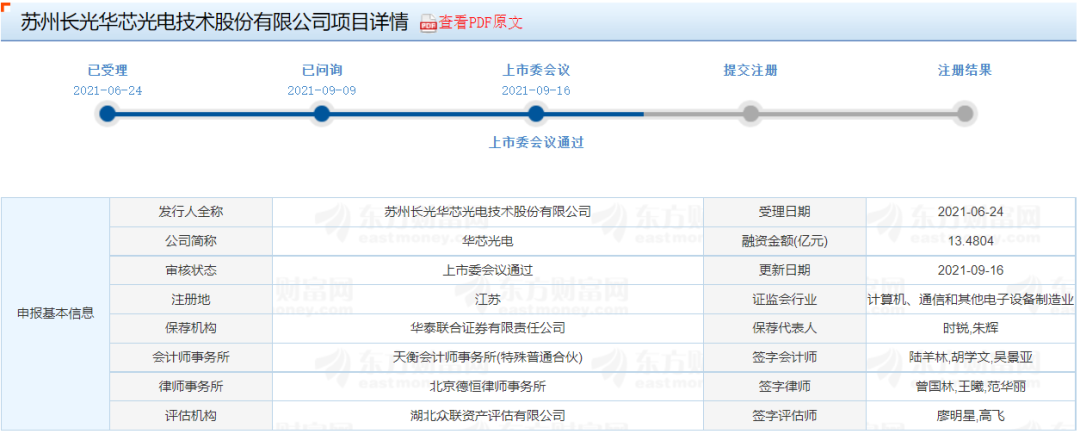Click the 保荐机构 label cell
The image size is (1080, 434).
(191, 329)
